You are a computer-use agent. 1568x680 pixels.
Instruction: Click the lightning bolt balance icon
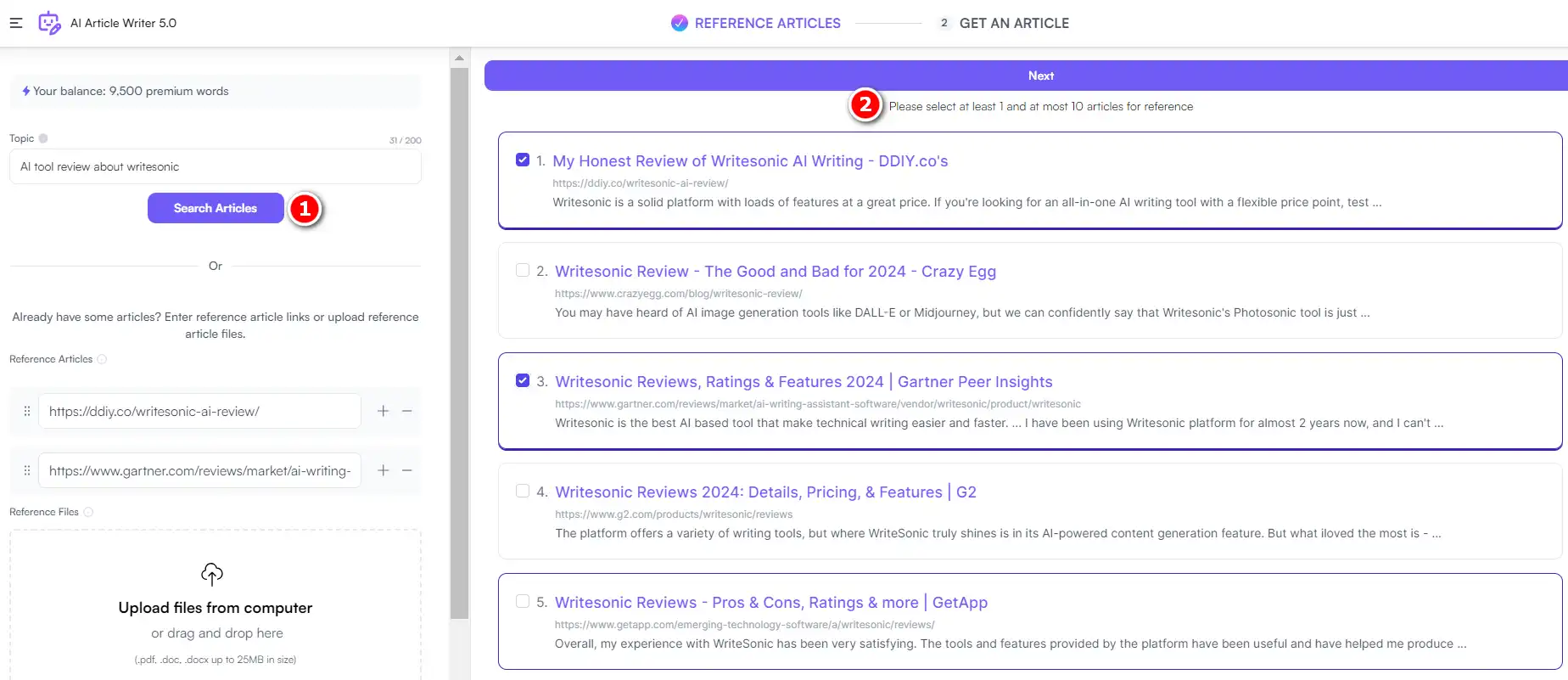tap(26, 91)
